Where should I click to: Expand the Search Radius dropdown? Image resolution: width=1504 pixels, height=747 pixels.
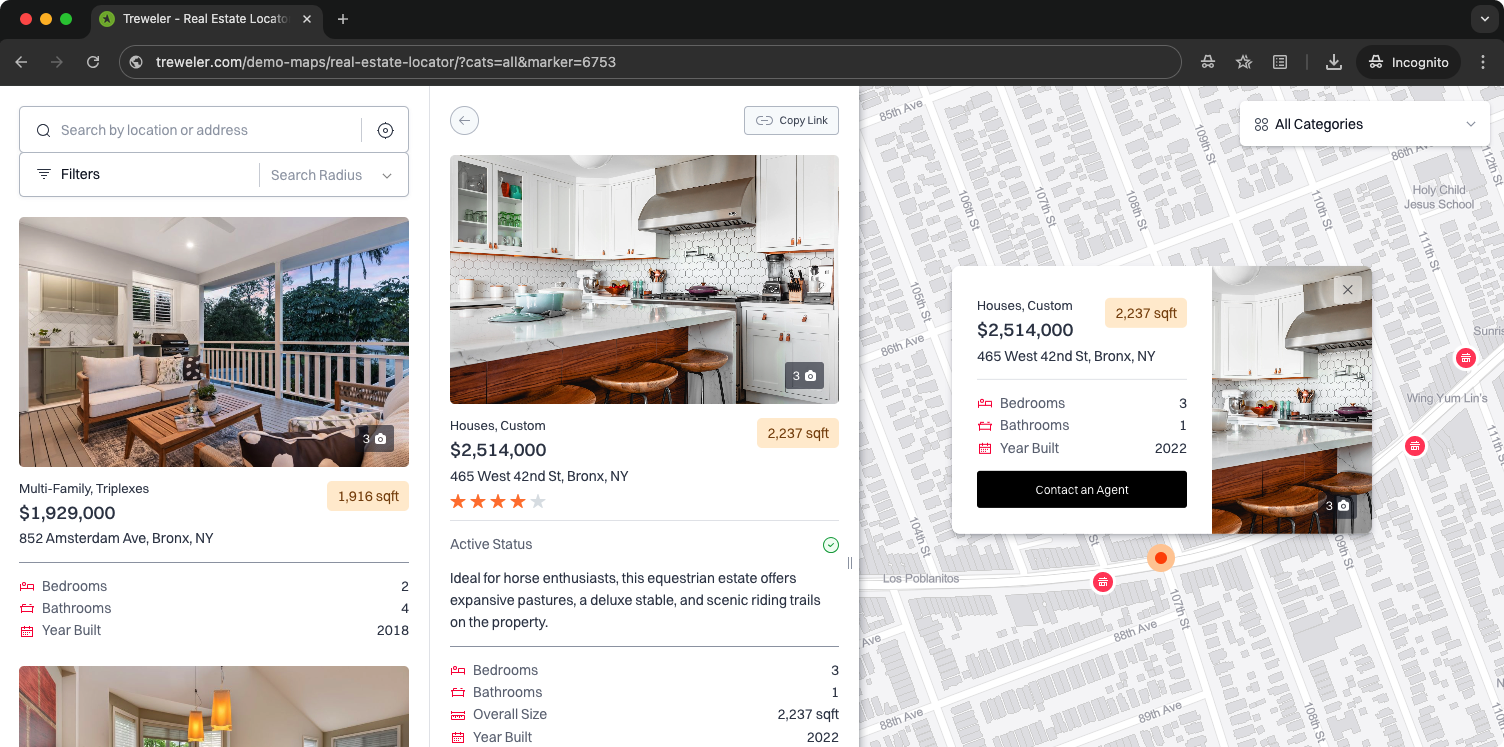331,175
